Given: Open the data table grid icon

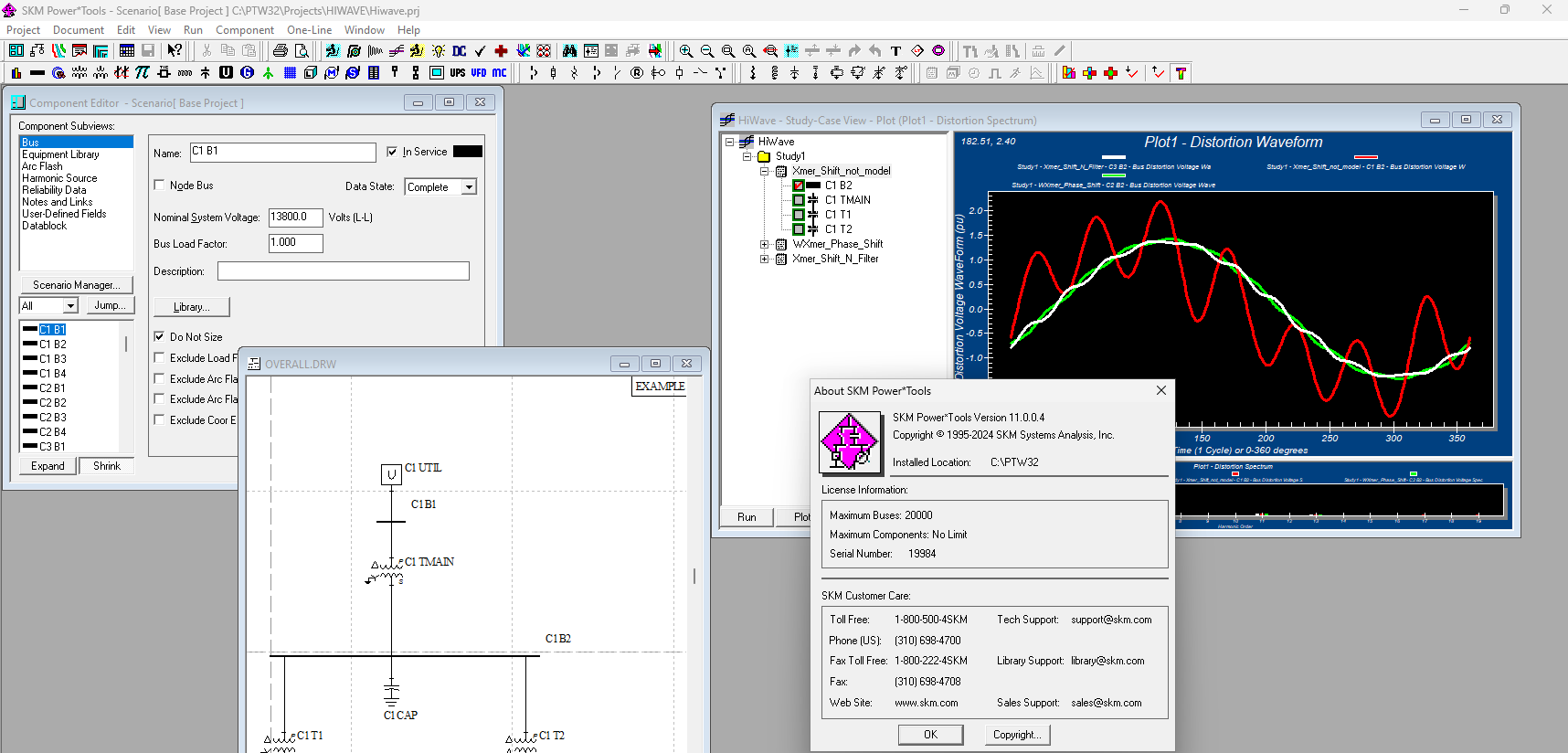Looking at the screenshot, I should pyautogui.click(x=127, y=51).
